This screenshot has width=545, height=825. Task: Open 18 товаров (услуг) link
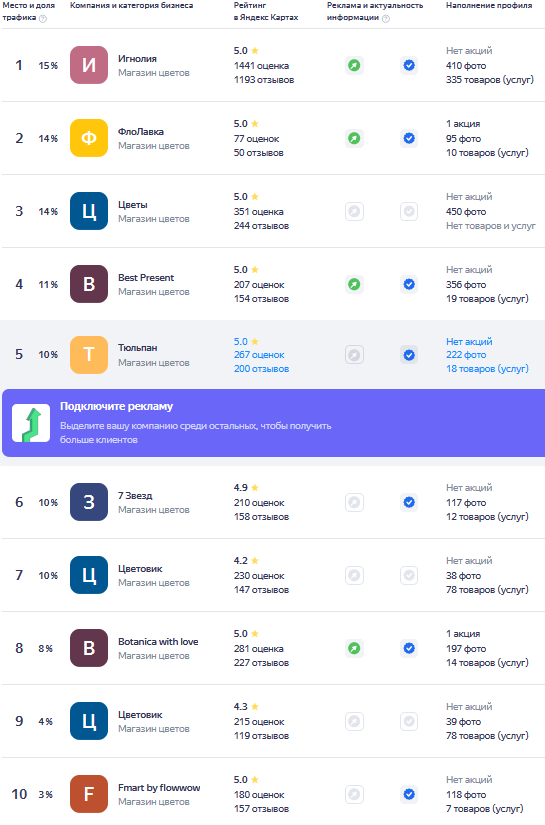[487, 369]
